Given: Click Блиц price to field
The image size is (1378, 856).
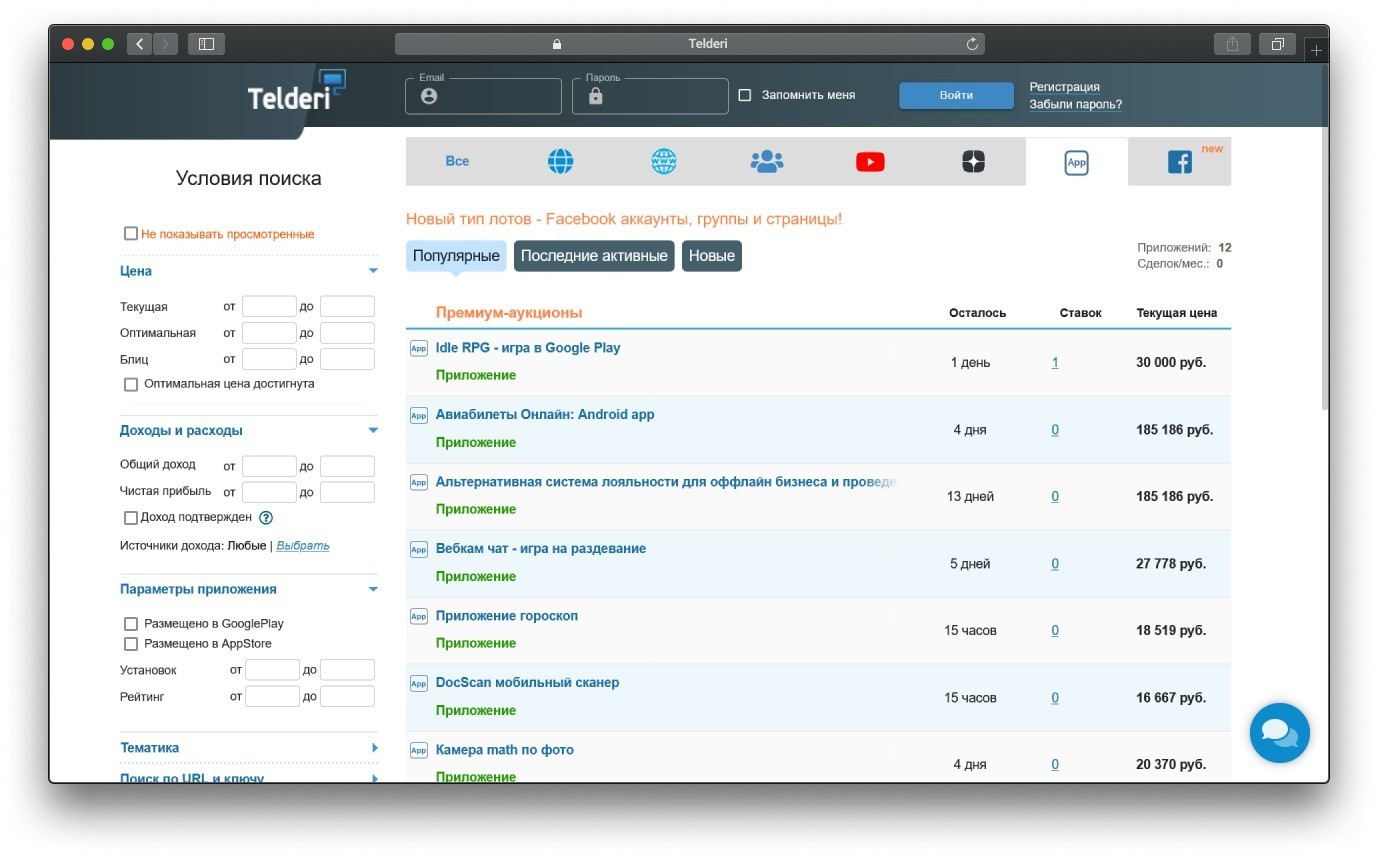Looking at the screenshot, I should 347,359.
